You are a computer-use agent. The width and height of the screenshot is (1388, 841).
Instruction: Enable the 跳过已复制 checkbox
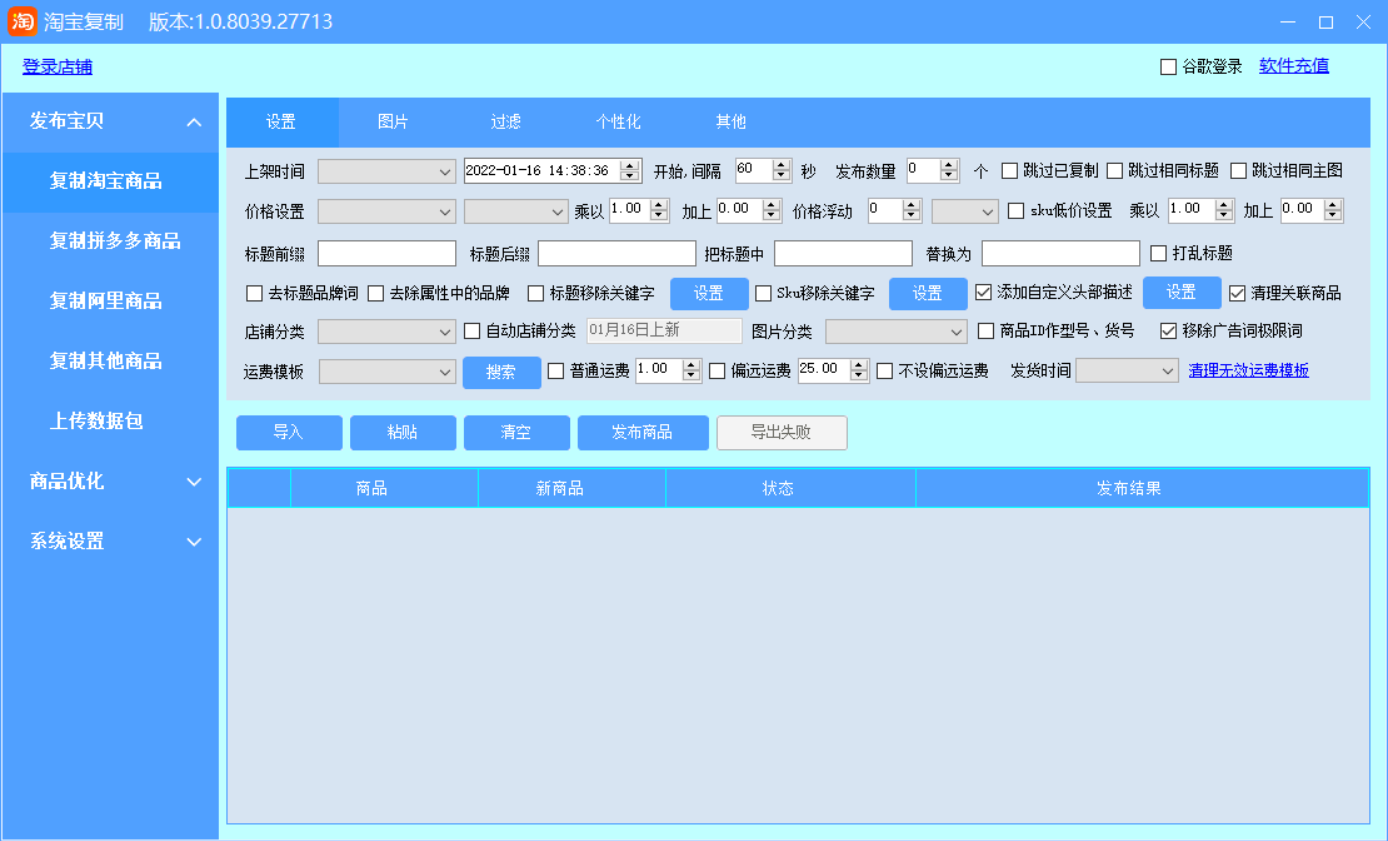click(x=1010, y=171)
